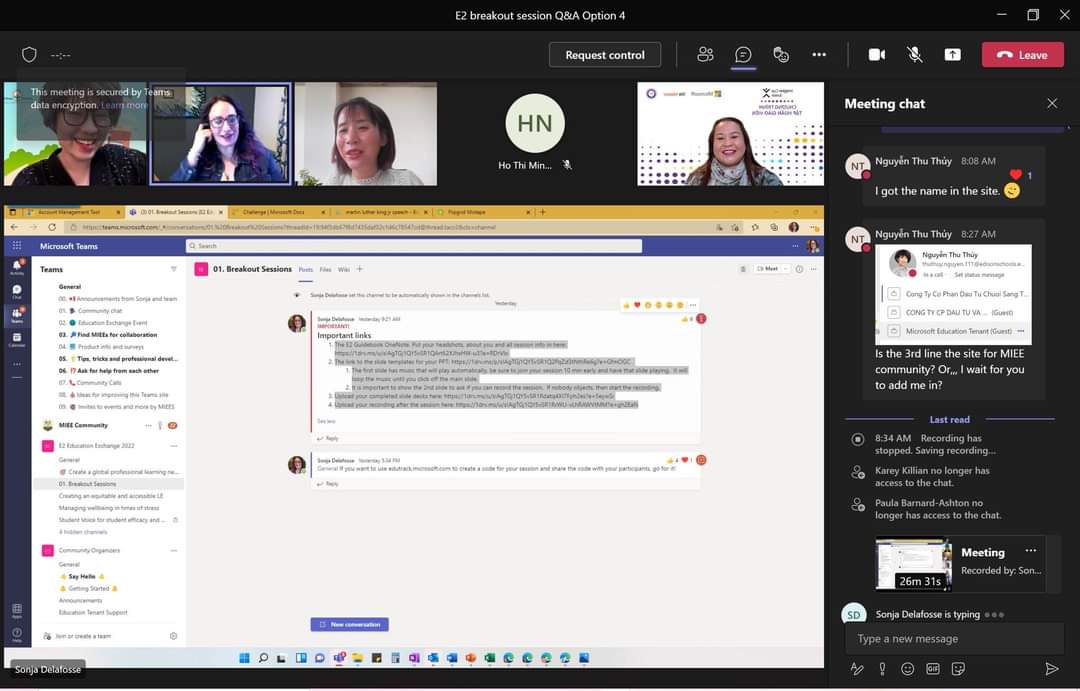Open the emoji picker in chat

pyautogui.click(x=908, y=668)
